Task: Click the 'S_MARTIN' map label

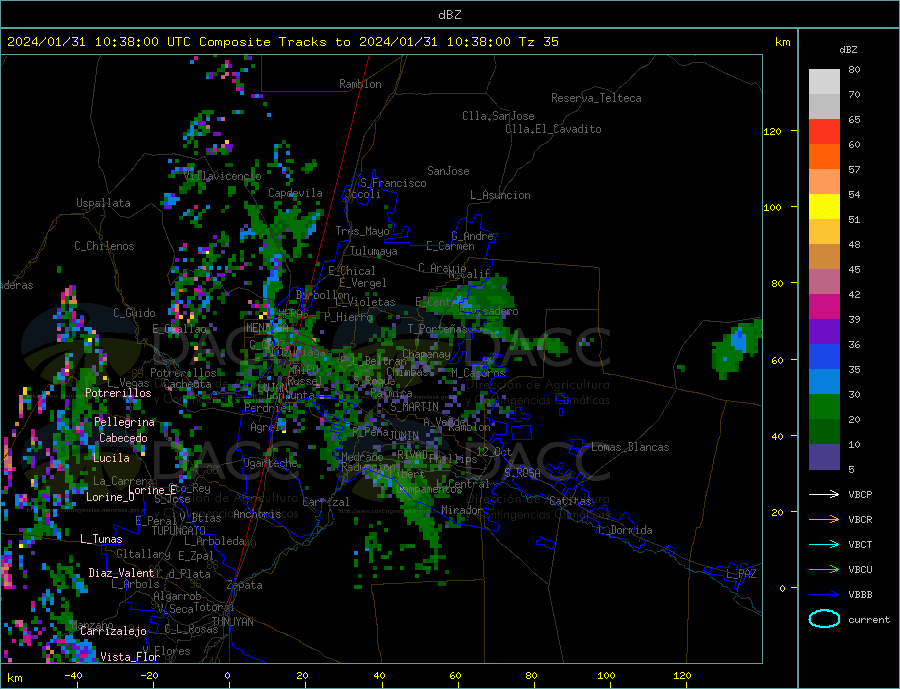Action: 414,407
